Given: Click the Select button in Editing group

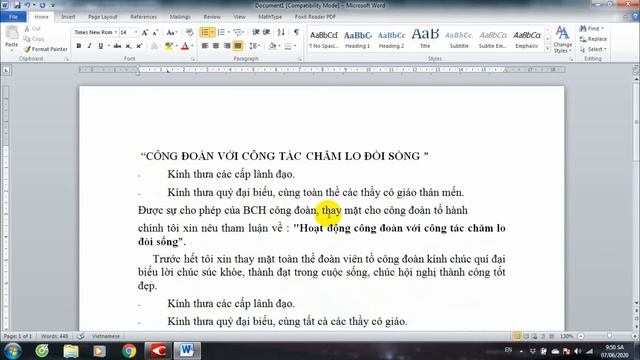Looking at the screenshot, I should [x=593, y=49].
